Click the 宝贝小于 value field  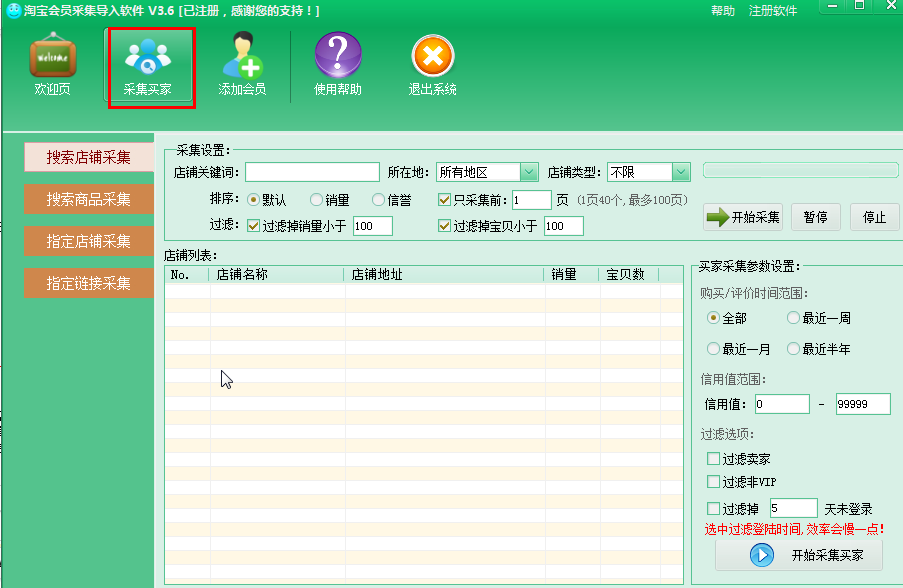(564, 226)
